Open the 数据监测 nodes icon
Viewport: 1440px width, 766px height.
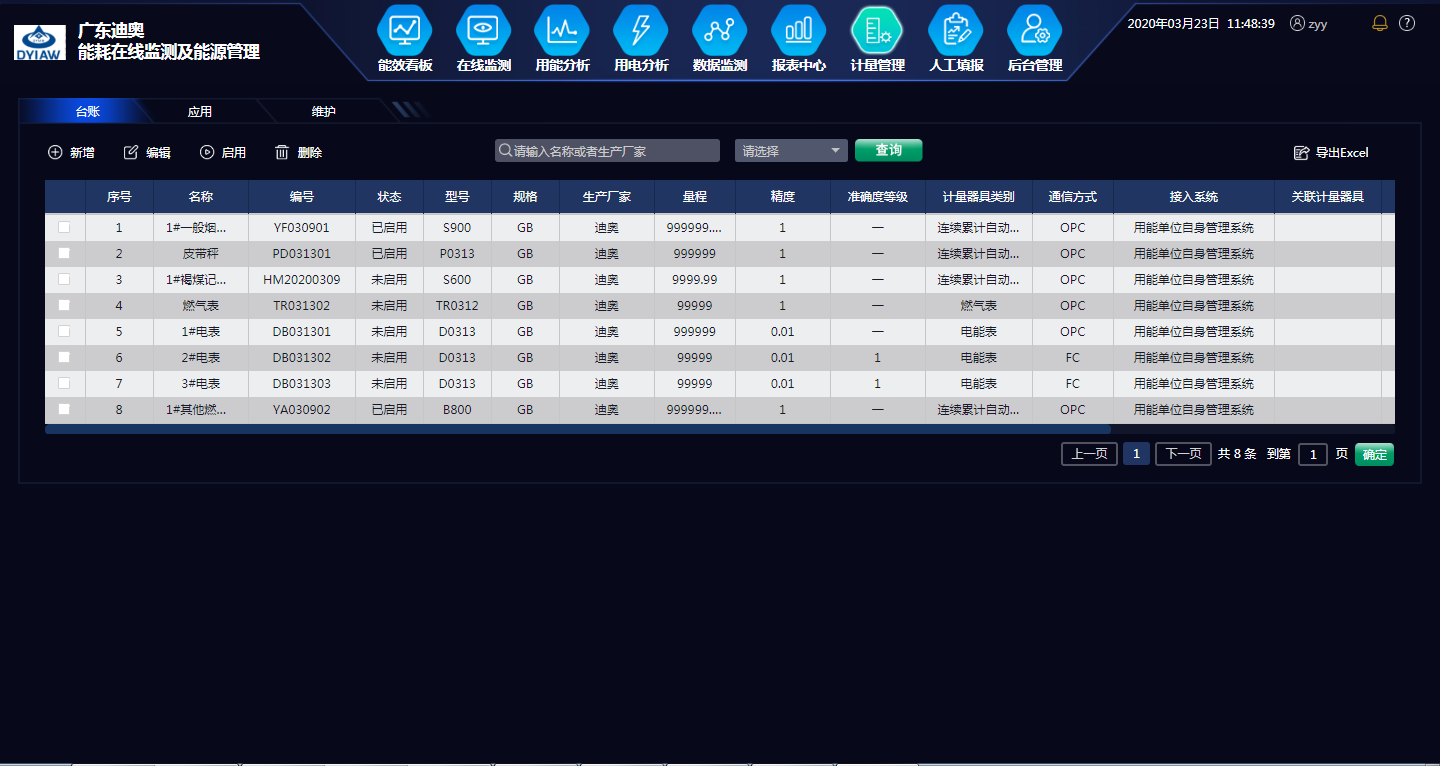pos(719,31)
